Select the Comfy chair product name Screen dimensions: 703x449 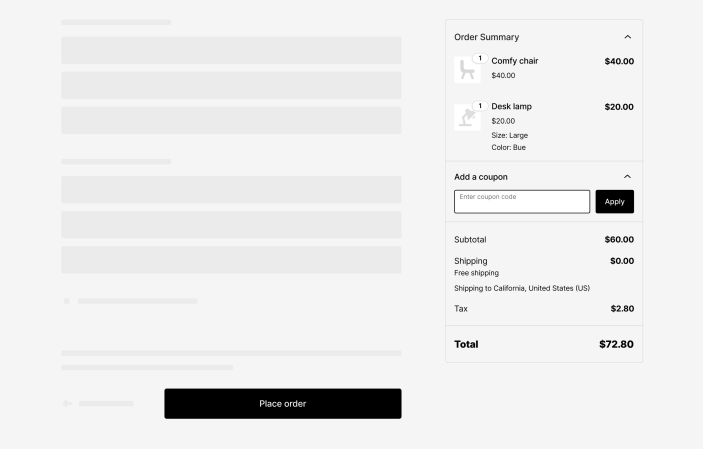pyautogui.click(x=515, y=61)
